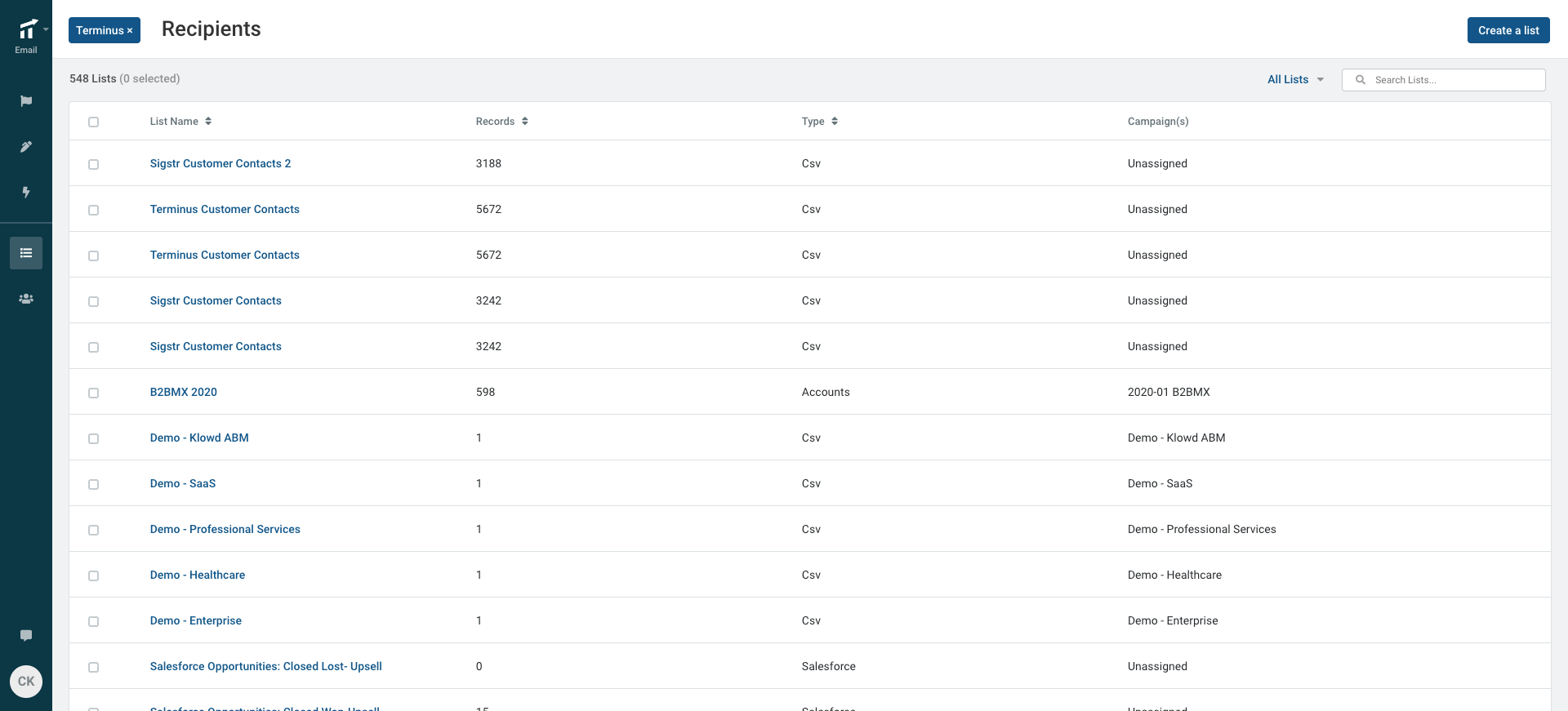The width and height of the screenshot is (1568, 711).
Task: Check the Demo - Klowd ABM checkbox
Action: [x=94, y=438]
